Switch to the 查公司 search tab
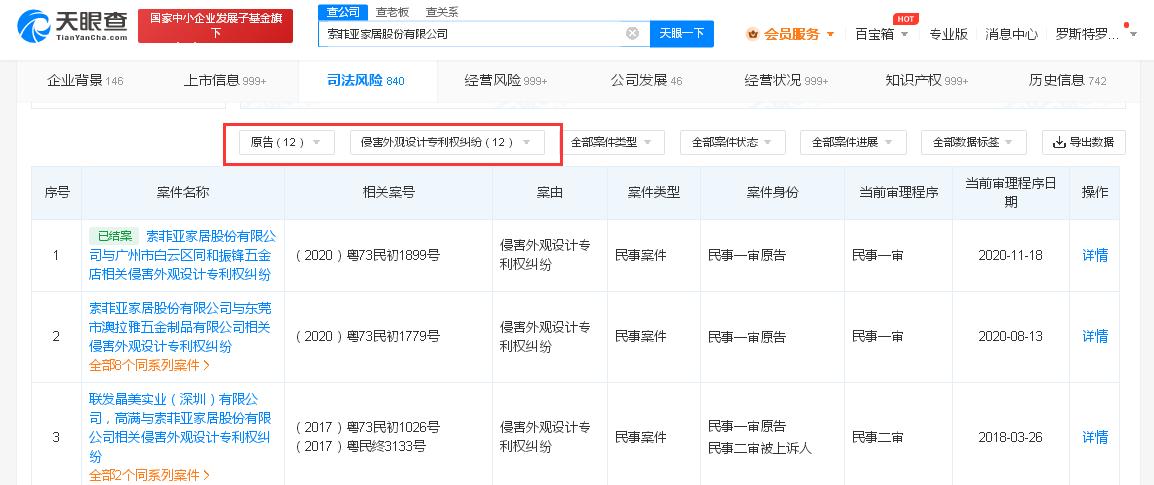This screenshot has height=485, width=1154. pyautogui.click(x=342, y=12)
